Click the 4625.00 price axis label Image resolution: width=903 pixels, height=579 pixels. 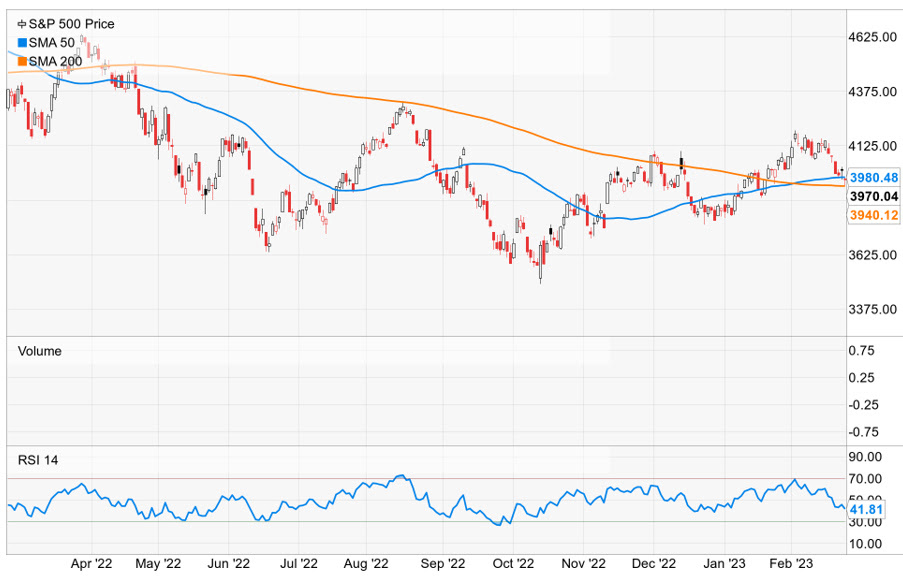[x=872, y=37]
